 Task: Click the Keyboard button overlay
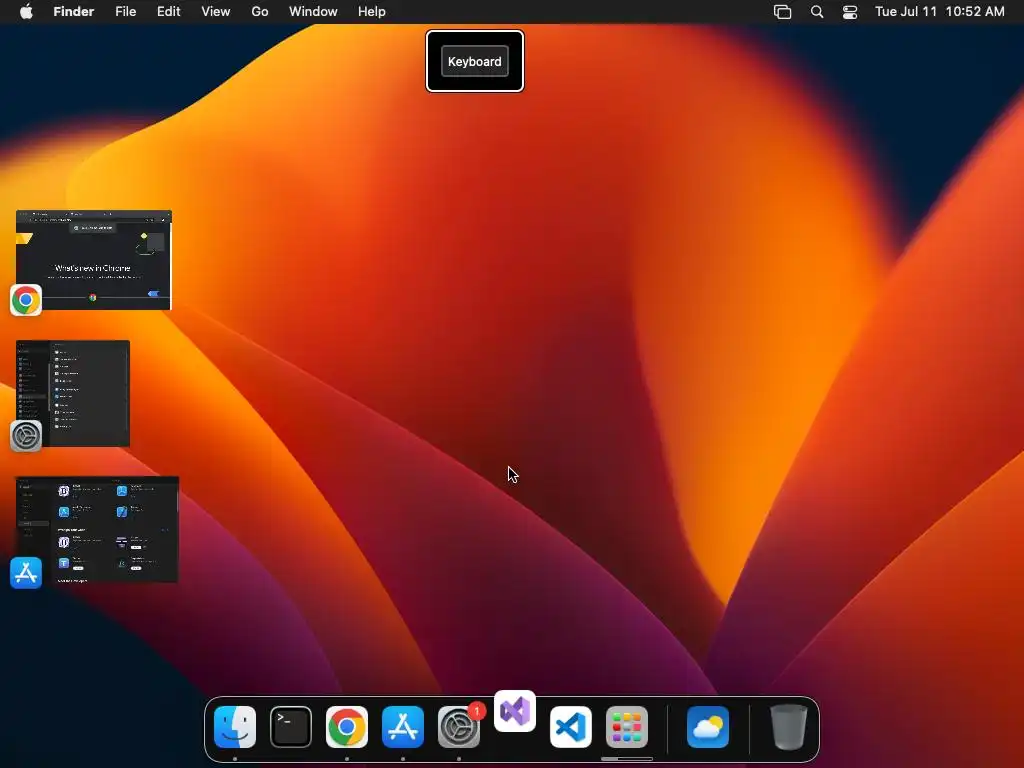[475, 61]
